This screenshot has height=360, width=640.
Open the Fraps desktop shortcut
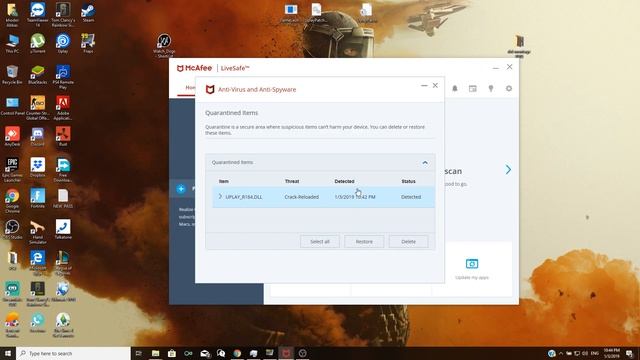(88, 43)
